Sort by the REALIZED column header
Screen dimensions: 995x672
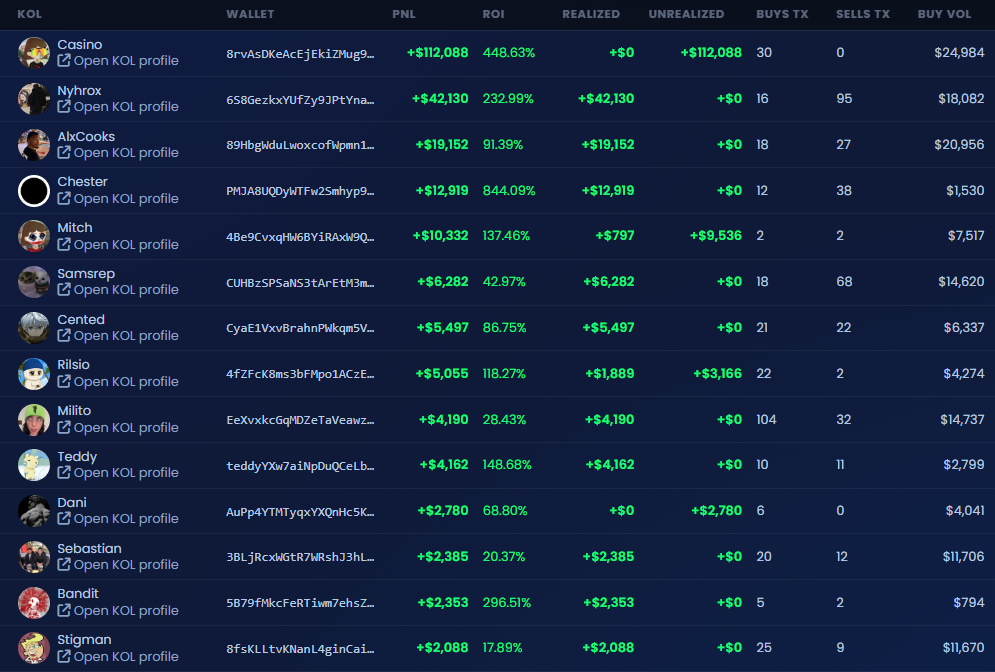591,14
